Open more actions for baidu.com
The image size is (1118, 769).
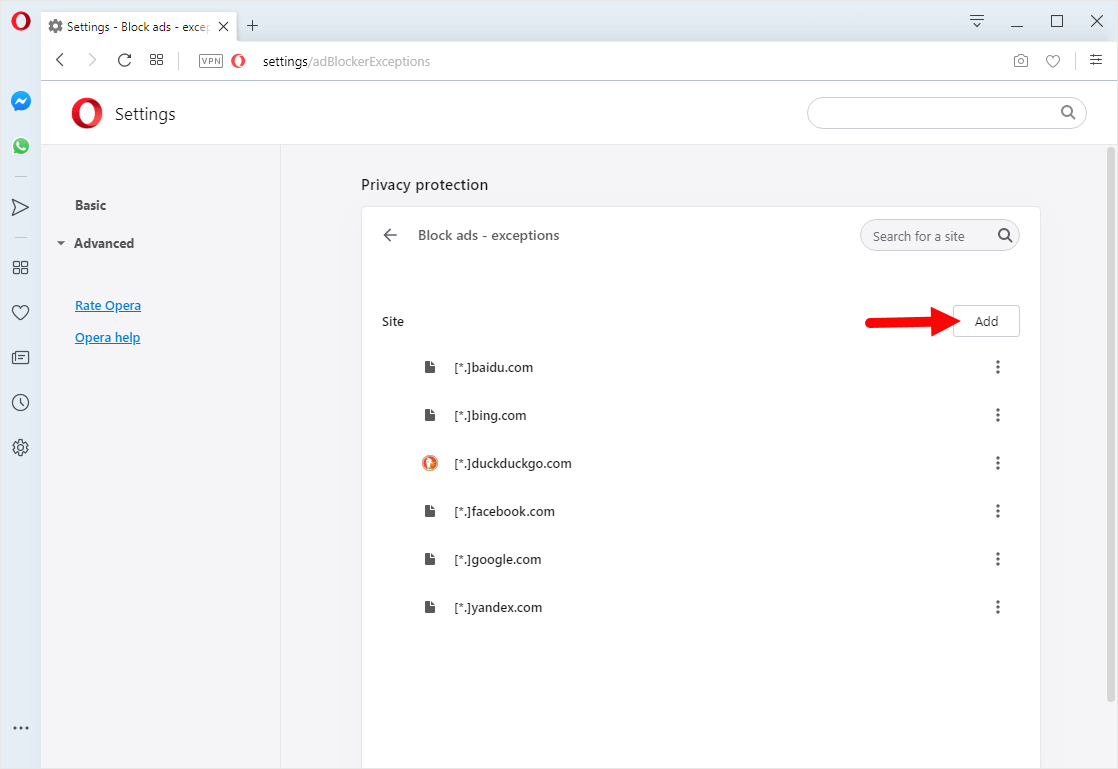[x=998, y=367]
